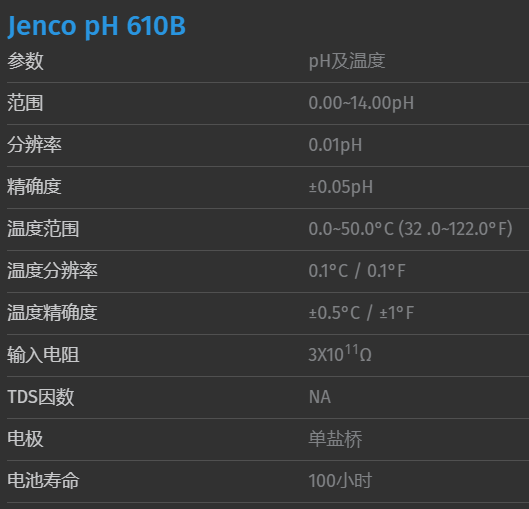
Task: Select the 温度范围 label
Action: click(43, 229)
